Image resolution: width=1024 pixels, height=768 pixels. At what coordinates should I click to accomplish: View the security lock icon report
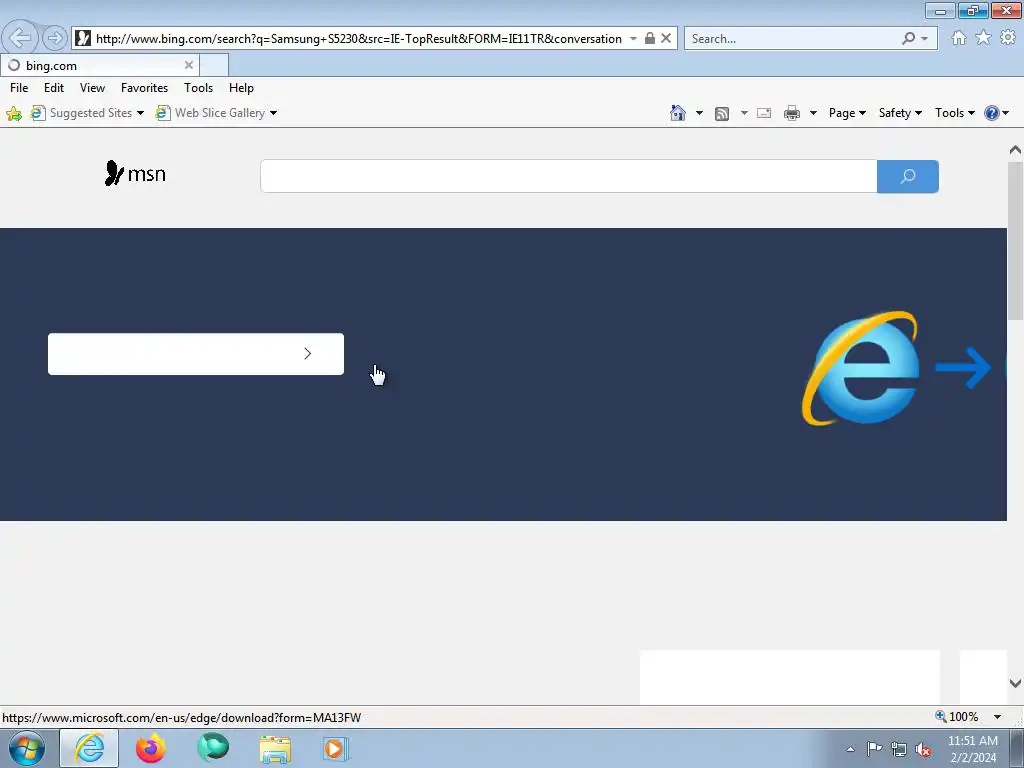coord(650,39)
